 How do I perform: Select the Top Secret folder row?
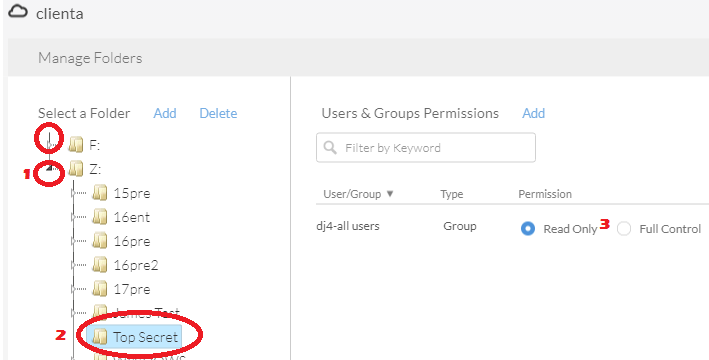[134, 337]
